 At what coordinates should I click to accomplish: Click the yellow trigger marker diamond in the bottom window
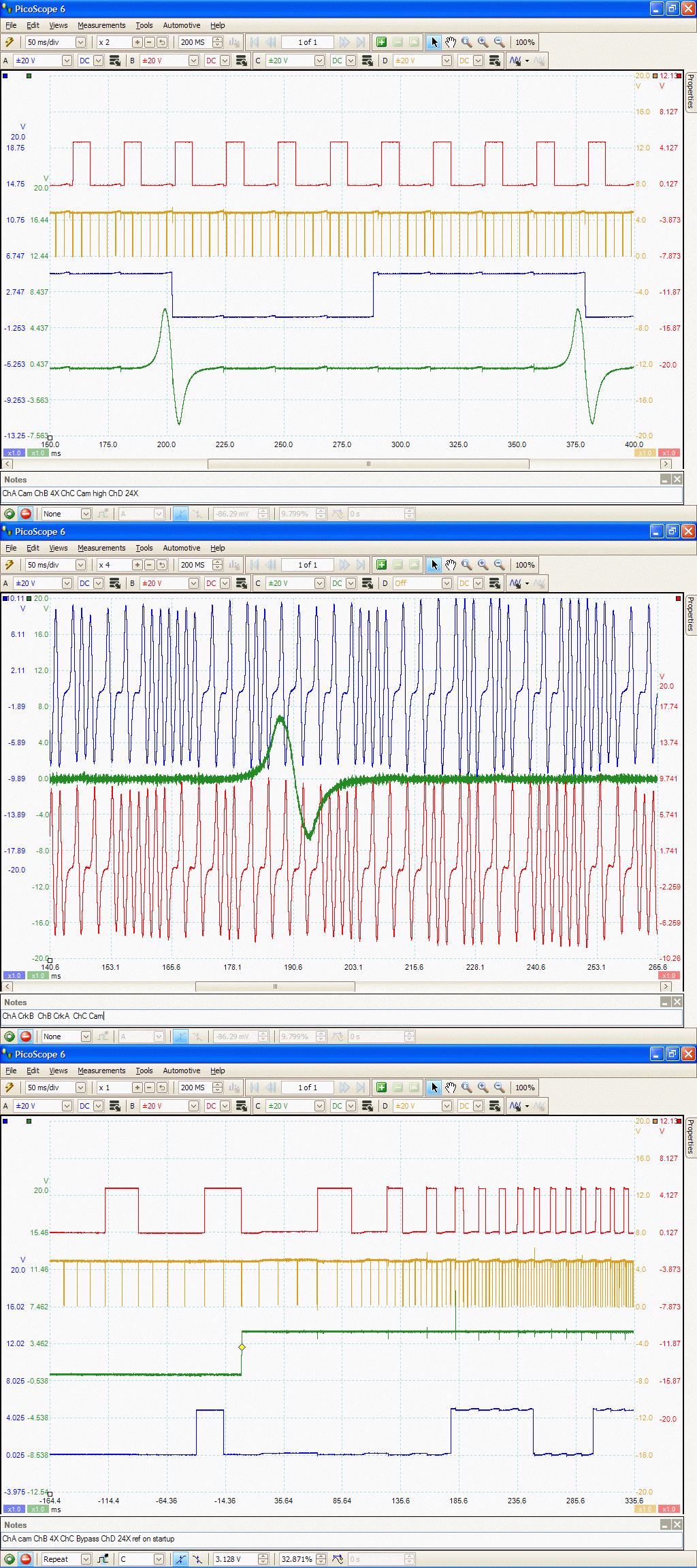242,1347
